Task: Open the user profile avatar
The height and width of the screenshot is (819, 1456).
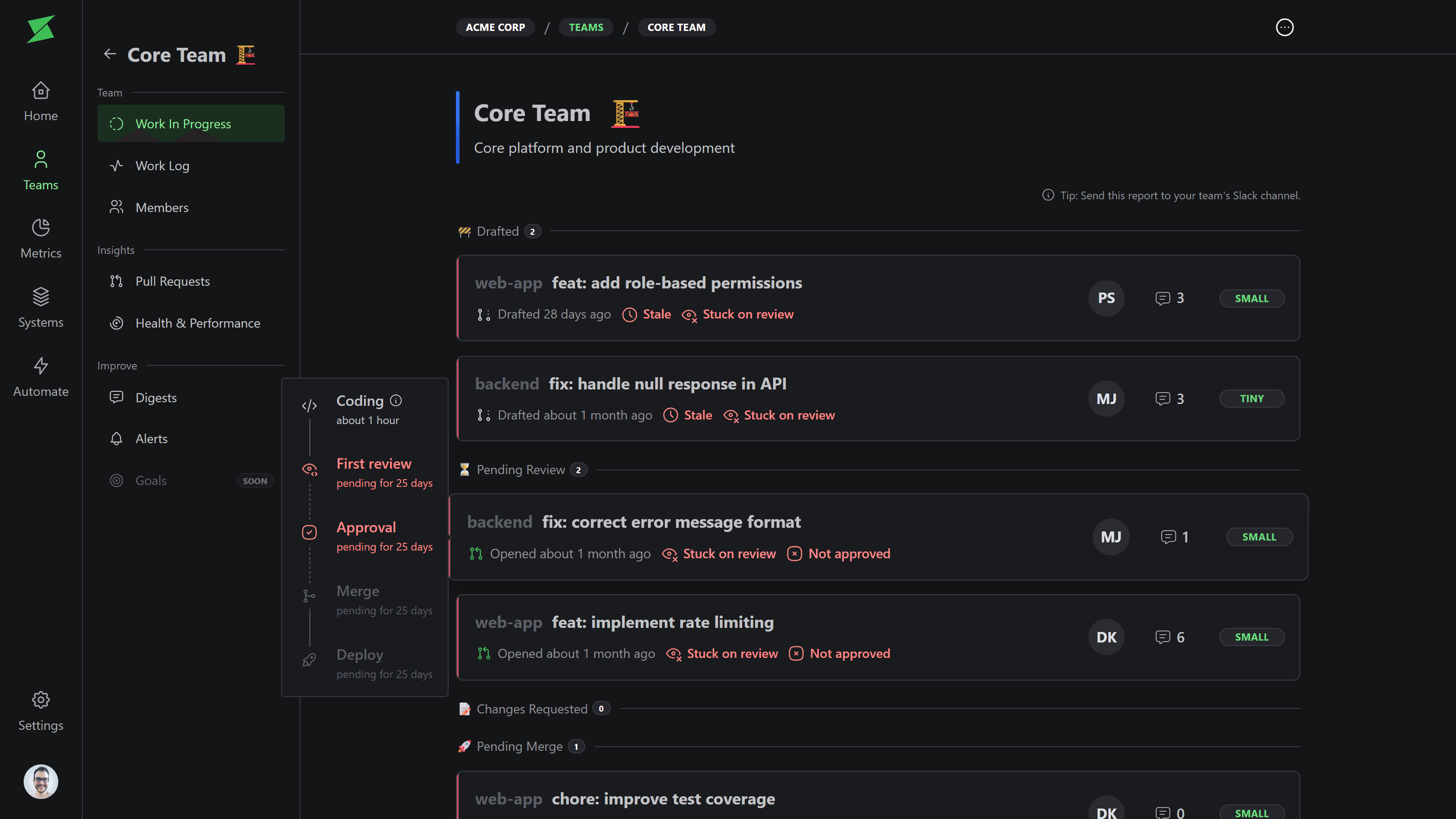Action: point(40,781)
